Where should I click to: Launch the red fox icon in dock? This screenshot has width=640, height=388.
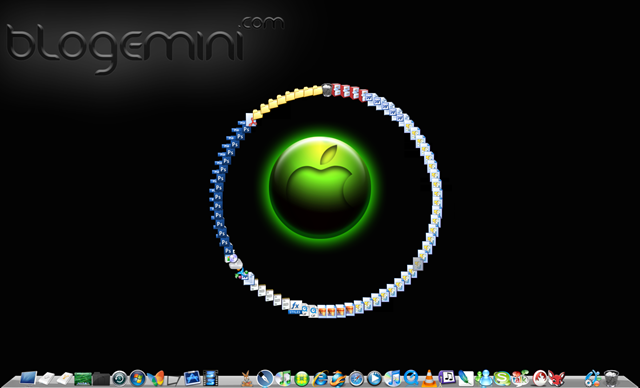[556, 378]
